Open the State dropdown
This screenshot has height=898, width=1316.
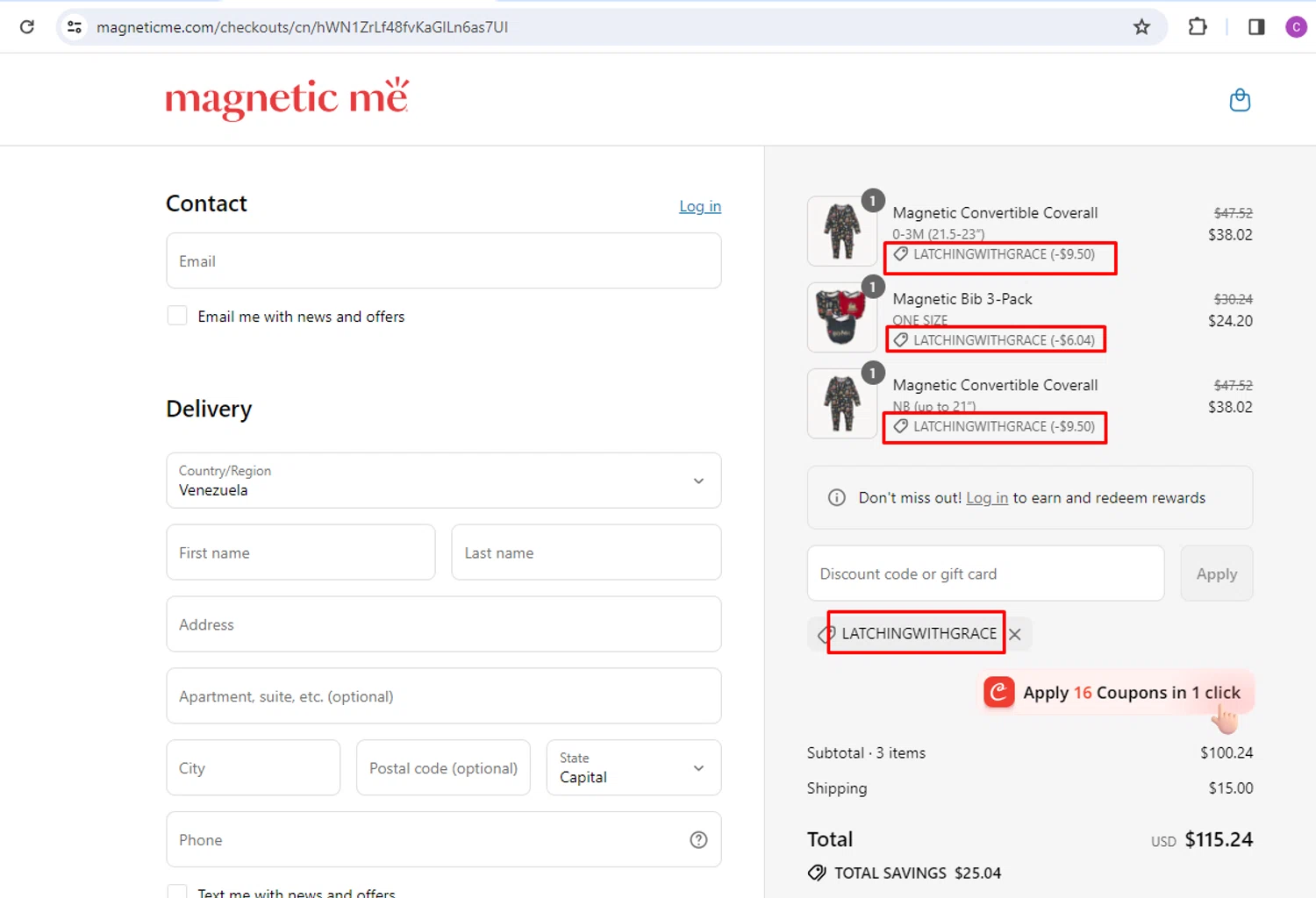click(633, 767)
